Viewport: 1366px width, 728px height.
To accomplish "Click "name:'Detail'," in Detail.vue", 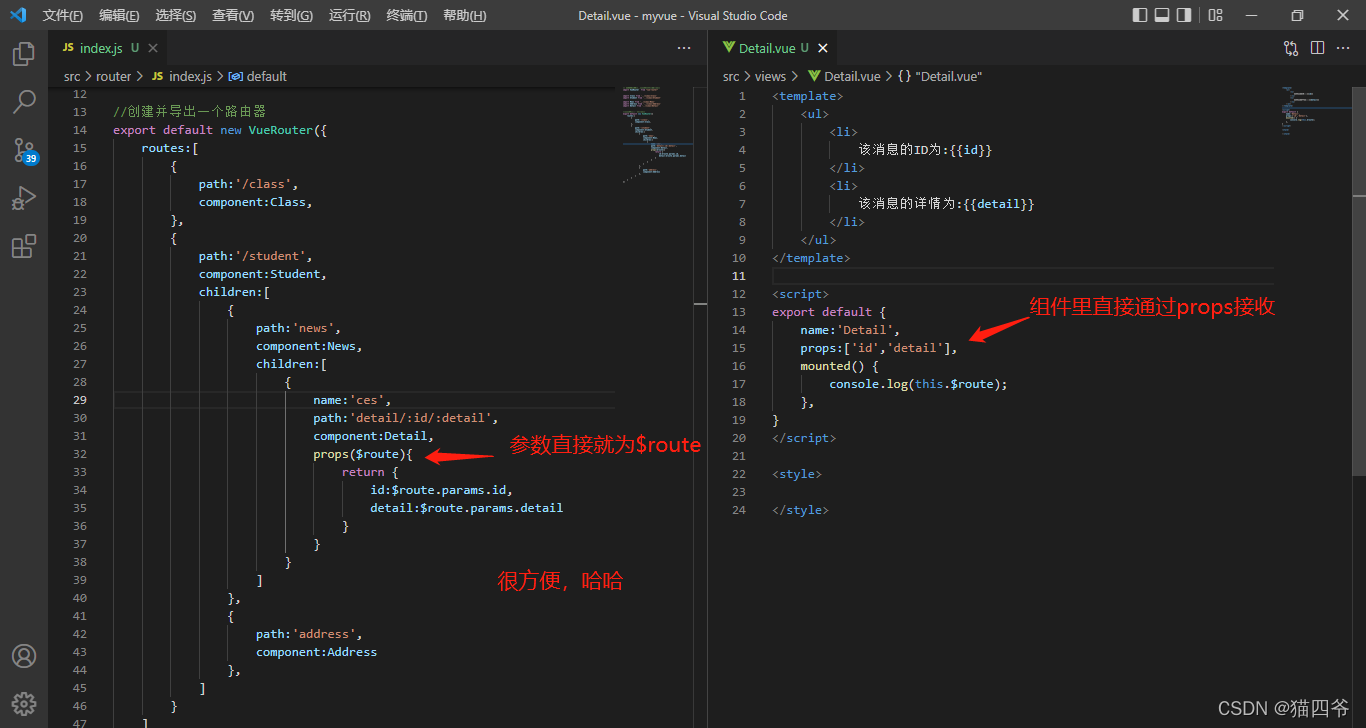I will coord(850,330).
